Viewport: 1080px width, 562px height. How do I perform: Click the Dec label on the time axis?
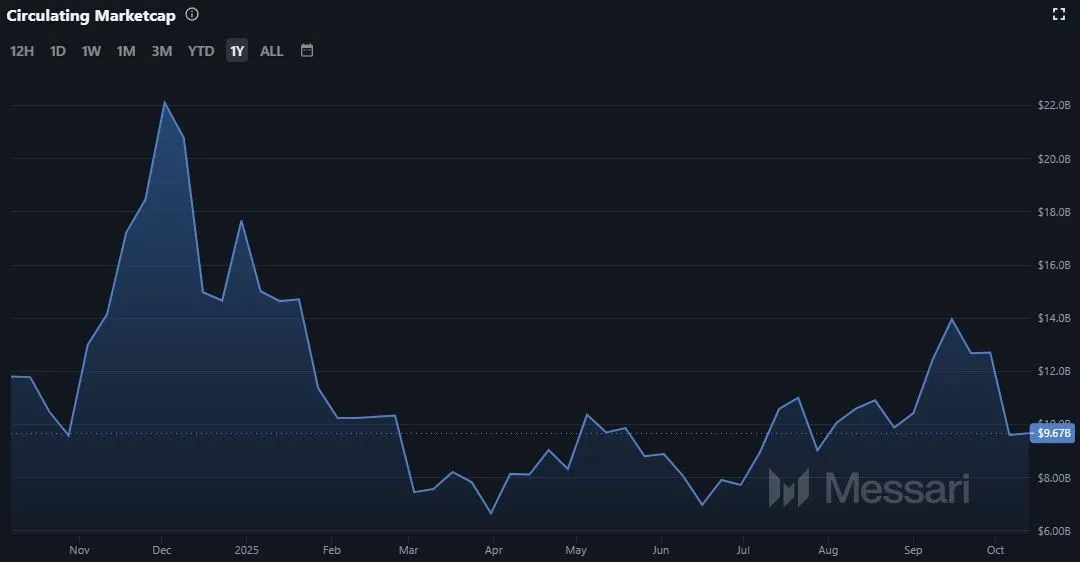pos(162,550)
